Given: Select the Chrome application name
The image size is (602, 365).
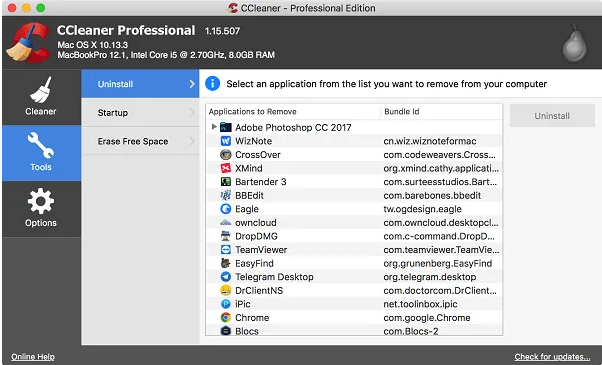Looking at the screenshot, I should coord(252,318).
